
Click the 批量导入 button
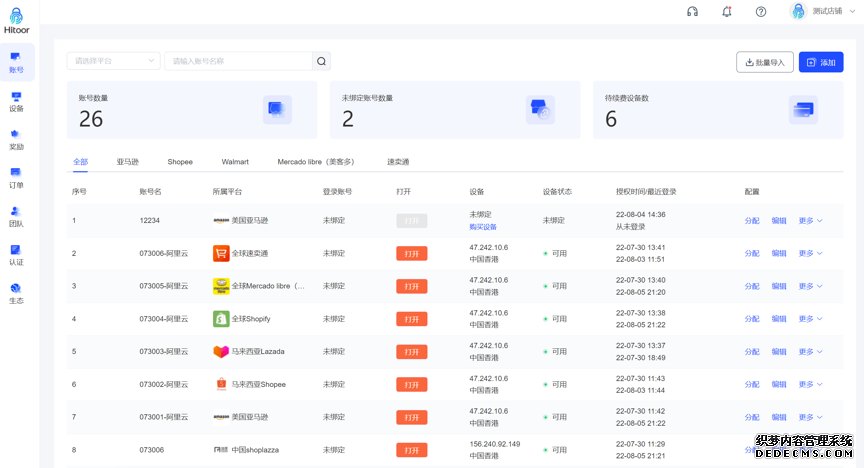[765, 62]
